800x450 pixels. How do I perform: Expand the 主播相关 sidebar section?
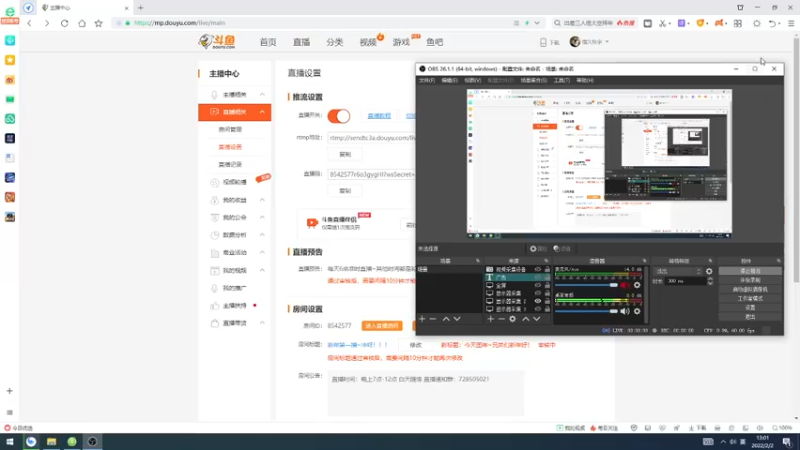pos(262,94)
